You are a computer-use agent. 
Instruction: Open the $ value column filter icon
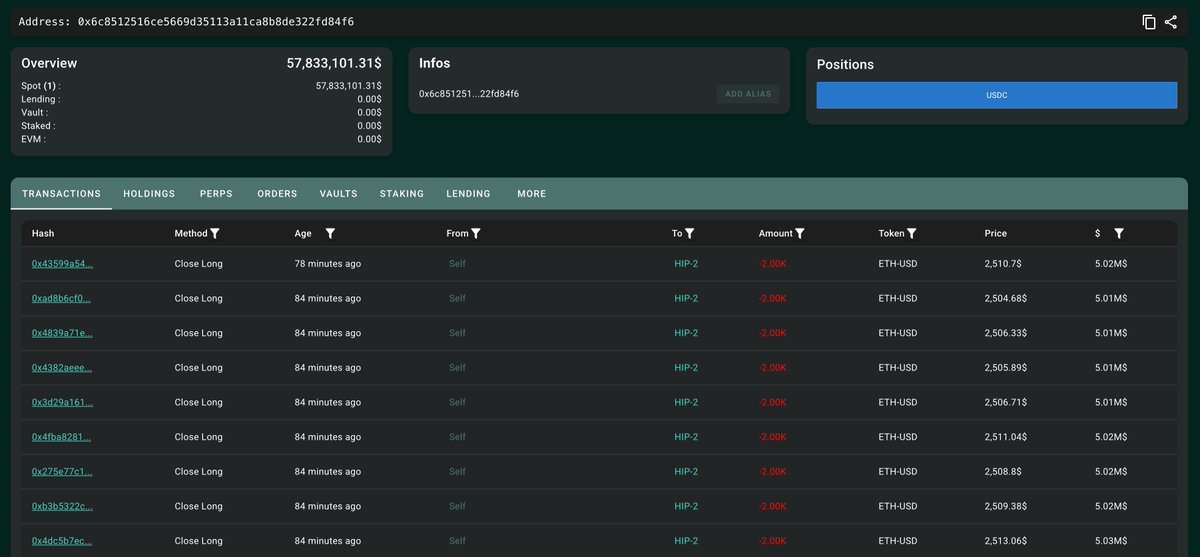click(x=1119, y=233)
